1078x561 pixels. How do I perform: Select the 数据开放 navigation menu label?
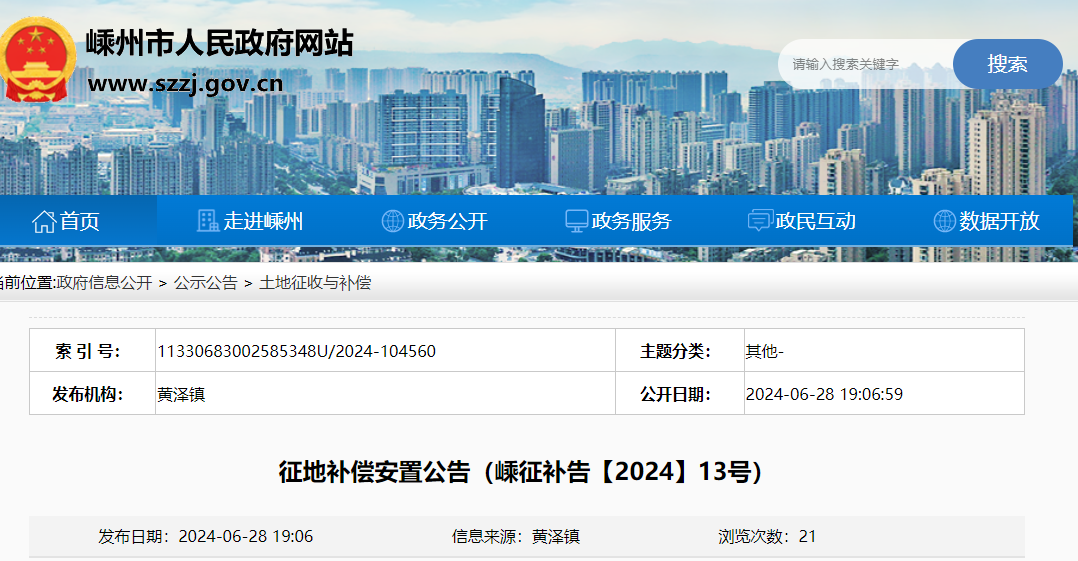pyautogui.click(x=999, y=221)
